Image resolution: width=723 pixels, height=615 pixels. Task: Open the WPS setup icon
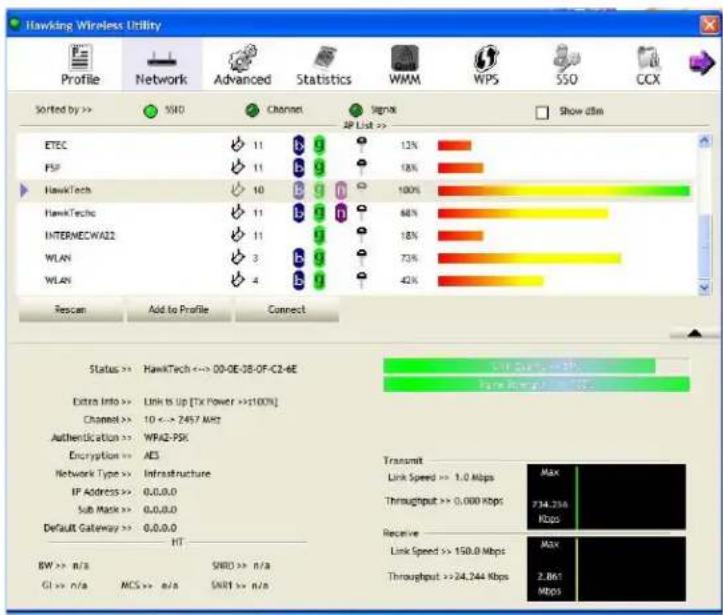486,65
